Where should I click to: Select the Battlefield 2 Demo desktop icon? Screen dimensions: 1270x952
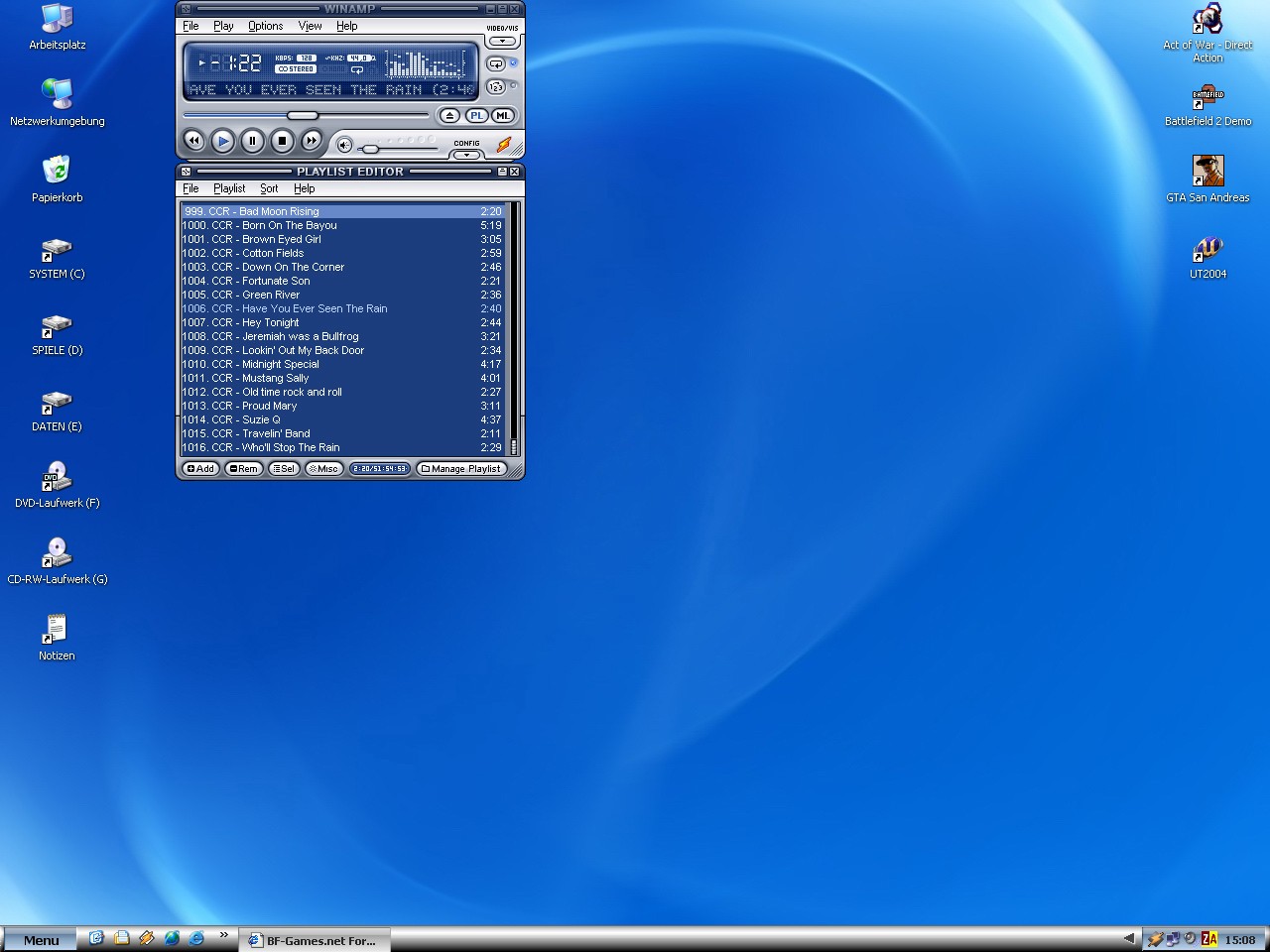click(x=1207, y=103)
